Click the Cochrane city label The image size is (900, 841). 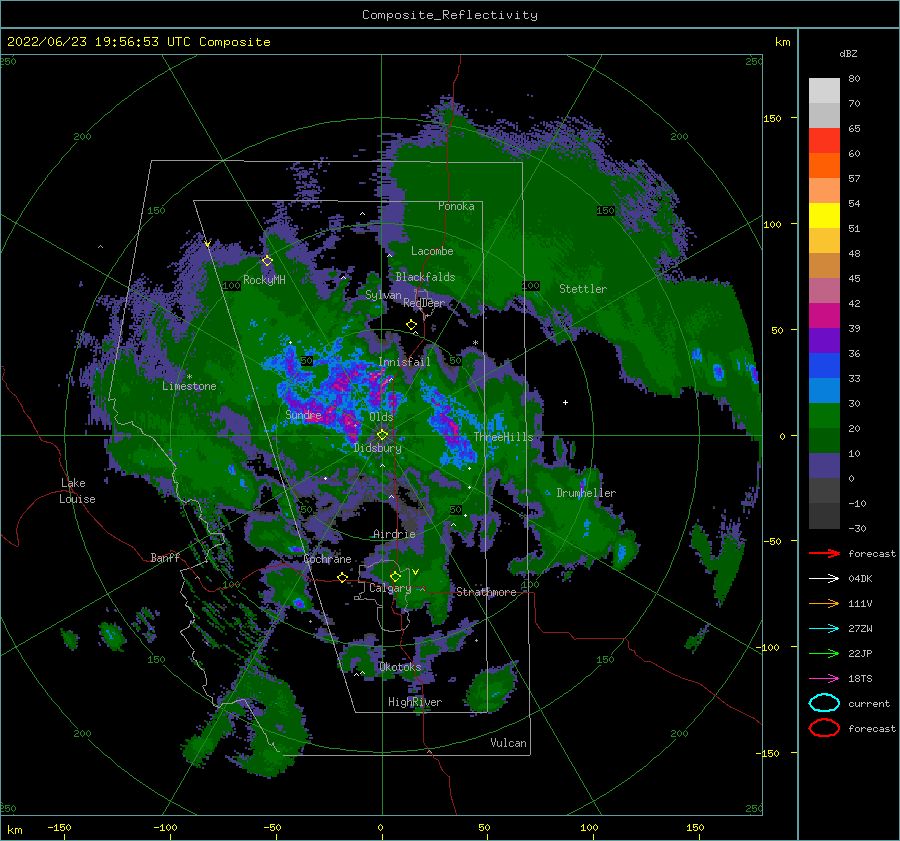(327, 559)
